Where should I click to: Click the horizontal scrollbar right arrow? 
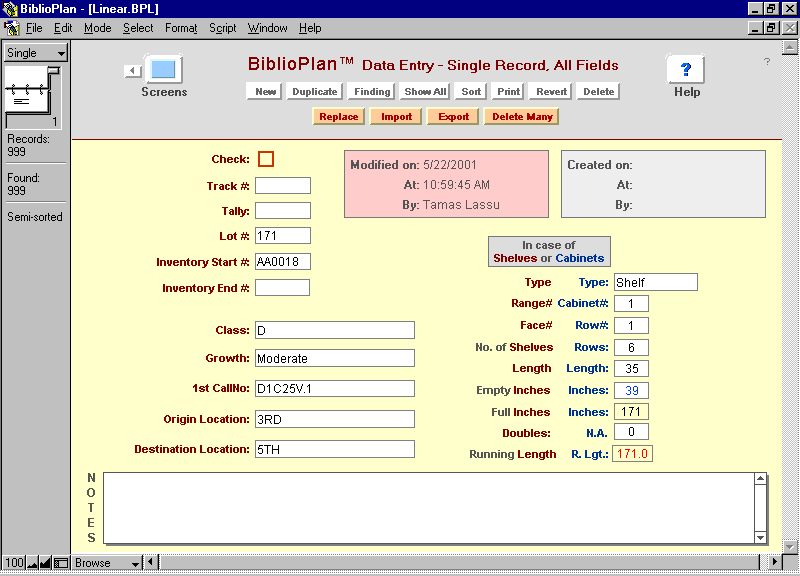coord(774,562)
